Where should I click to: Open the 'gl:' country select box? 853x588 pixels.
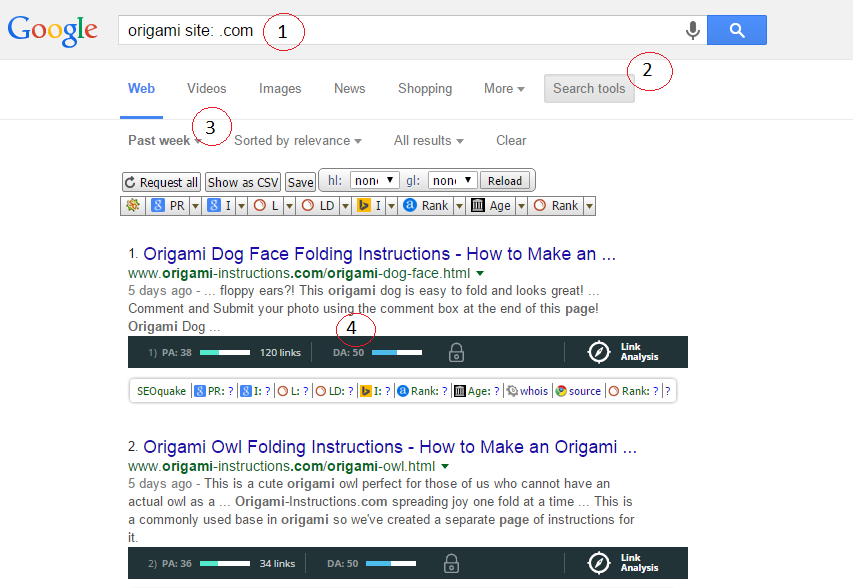(x=453, y=180)
